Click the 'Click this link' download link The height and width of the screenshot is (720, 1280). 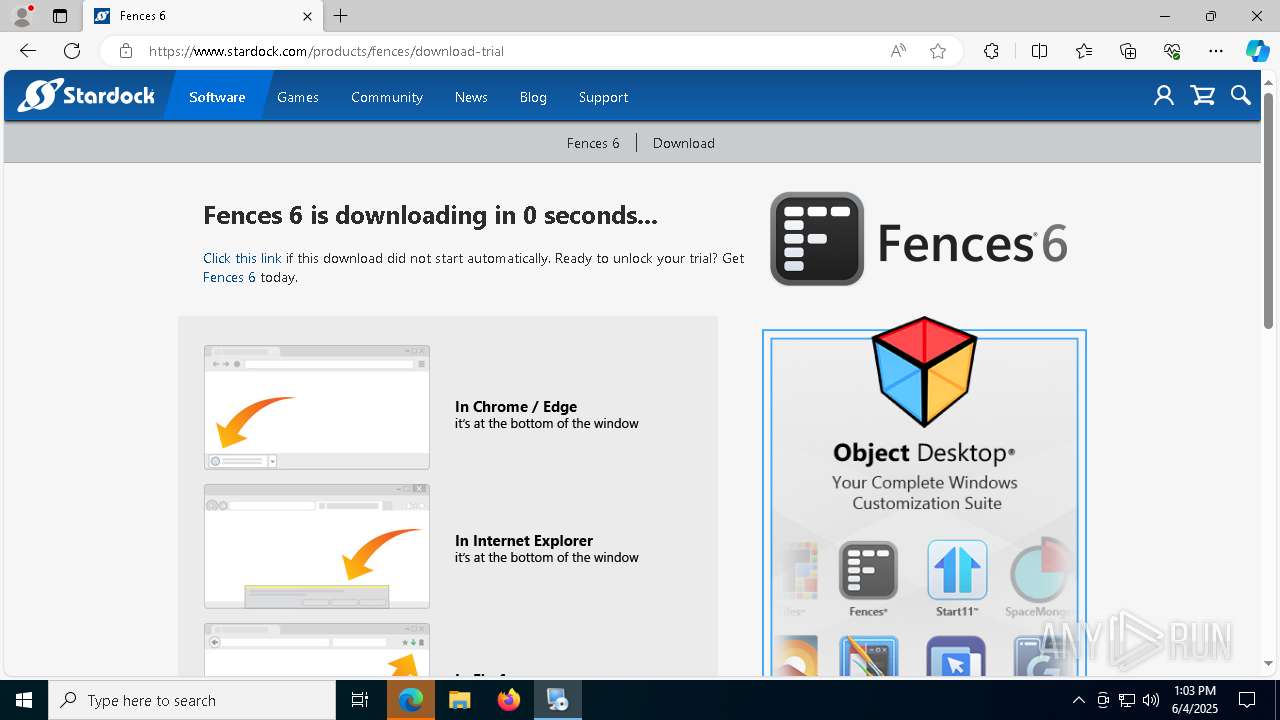[x=242, y=258]
